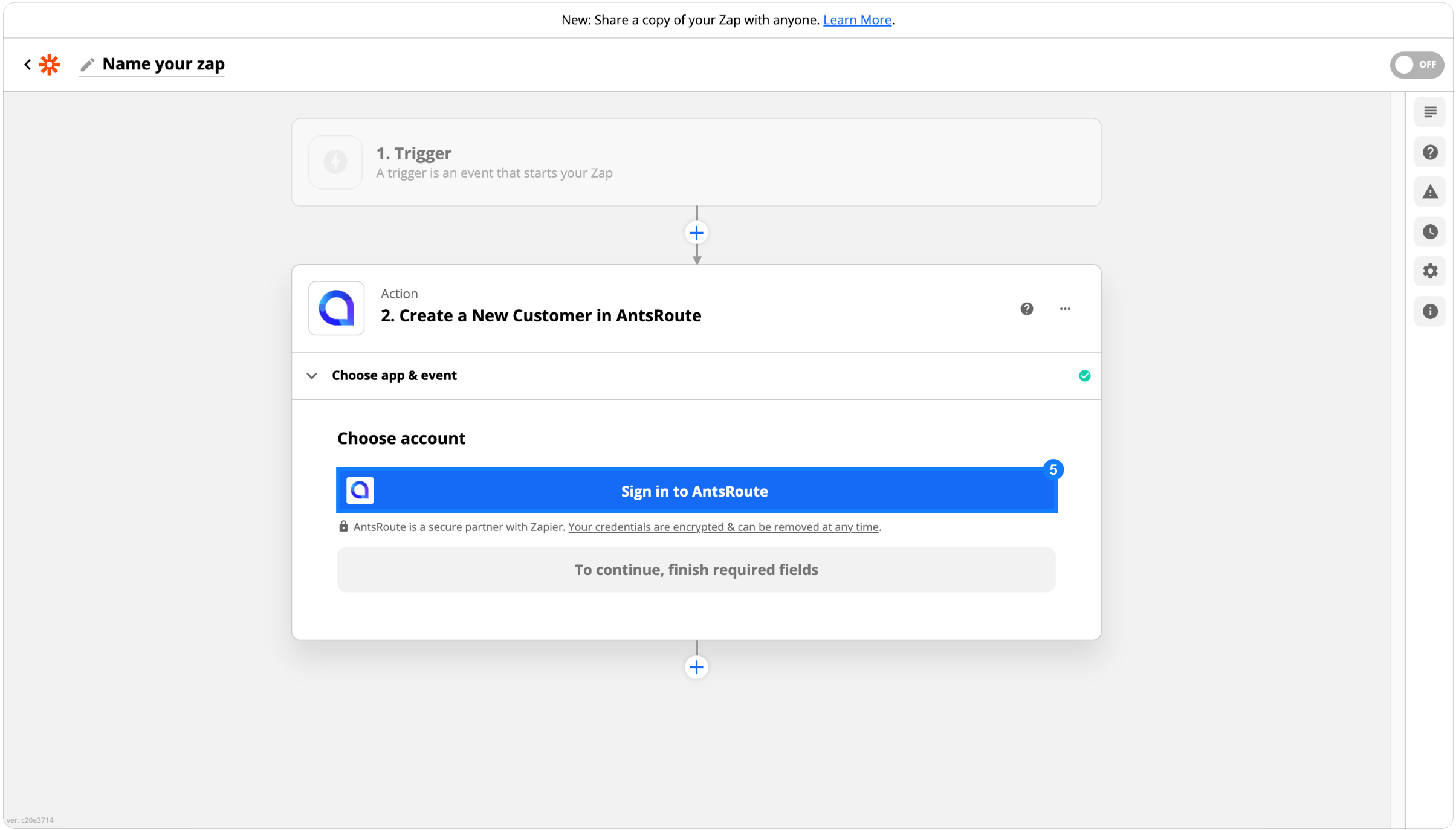The height and width of the screenshot is (830, 1456).
Task: Add a step below the action
Action: click(x=696, y=667)
